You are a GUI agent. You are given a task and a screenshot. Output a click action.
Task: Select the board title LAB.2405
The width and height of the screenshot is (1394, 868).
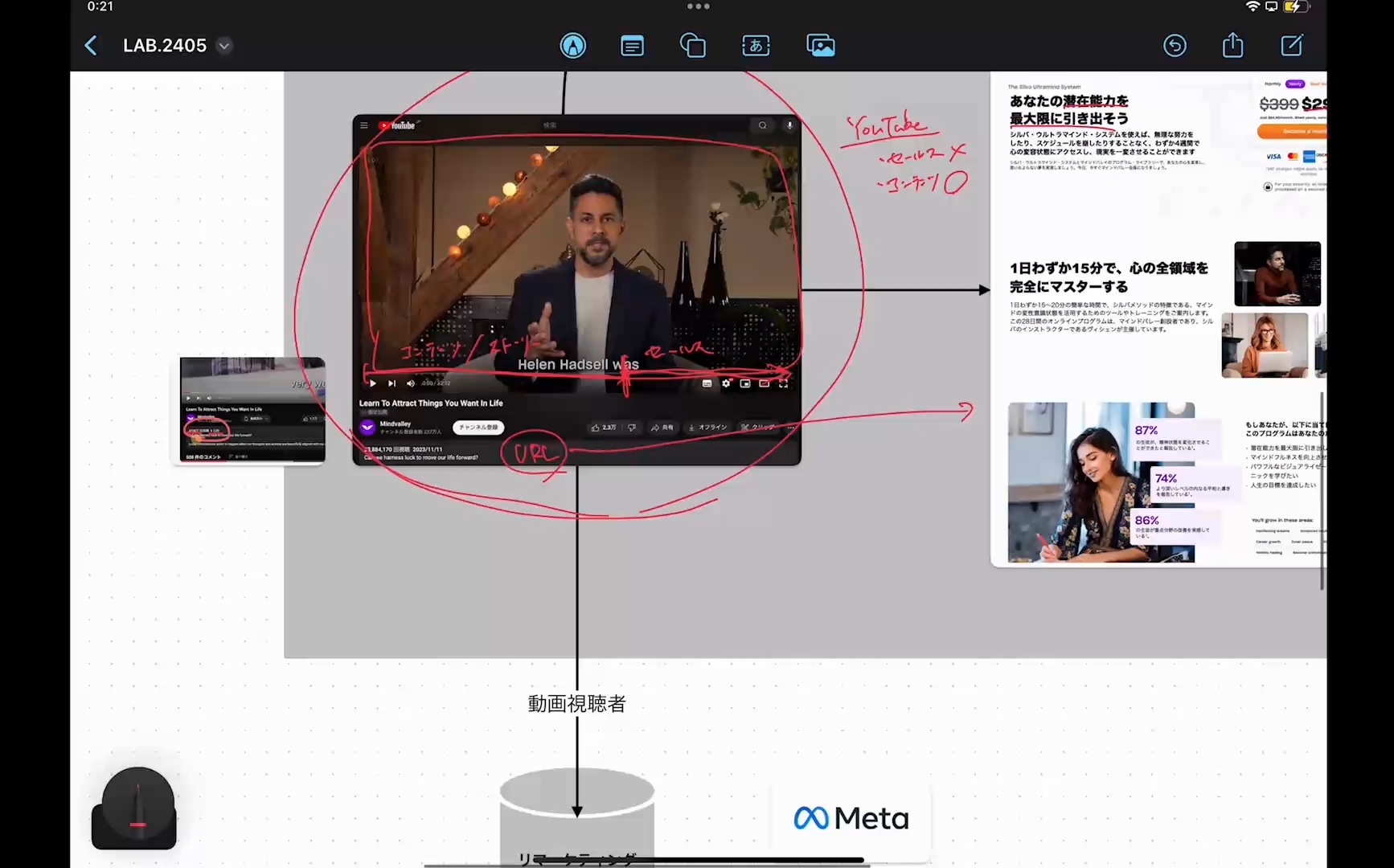pyautogui.click(x=165, y=46)
